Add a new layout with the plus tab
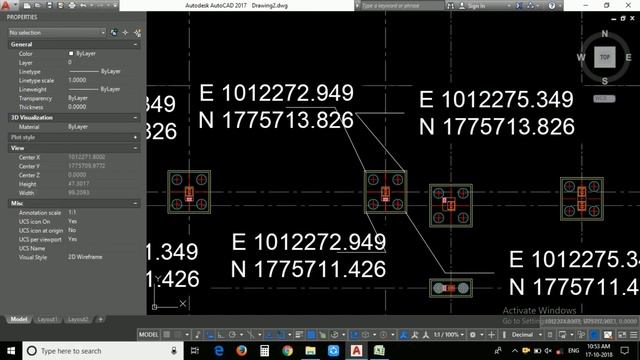 [100, 319]
